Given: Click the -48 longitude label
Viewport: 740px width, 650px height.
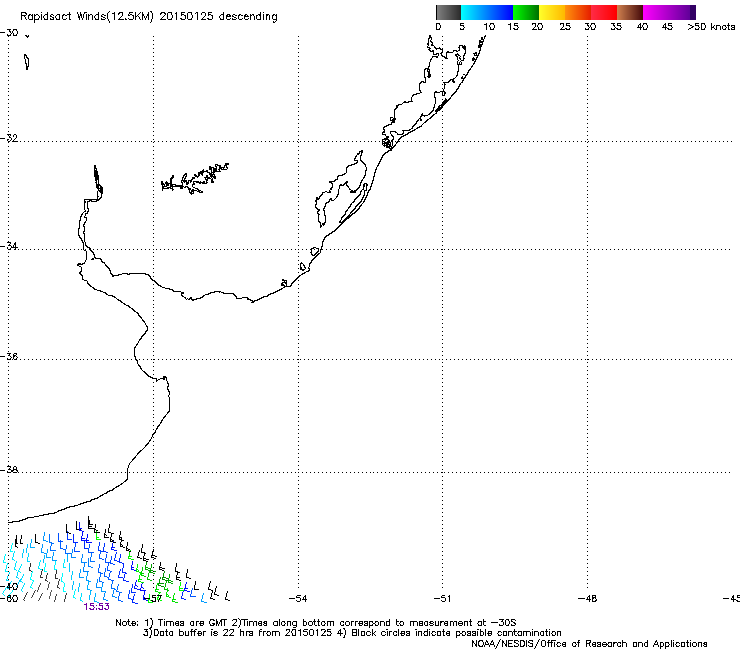Looking at the screenshot, I should [587, 599].
